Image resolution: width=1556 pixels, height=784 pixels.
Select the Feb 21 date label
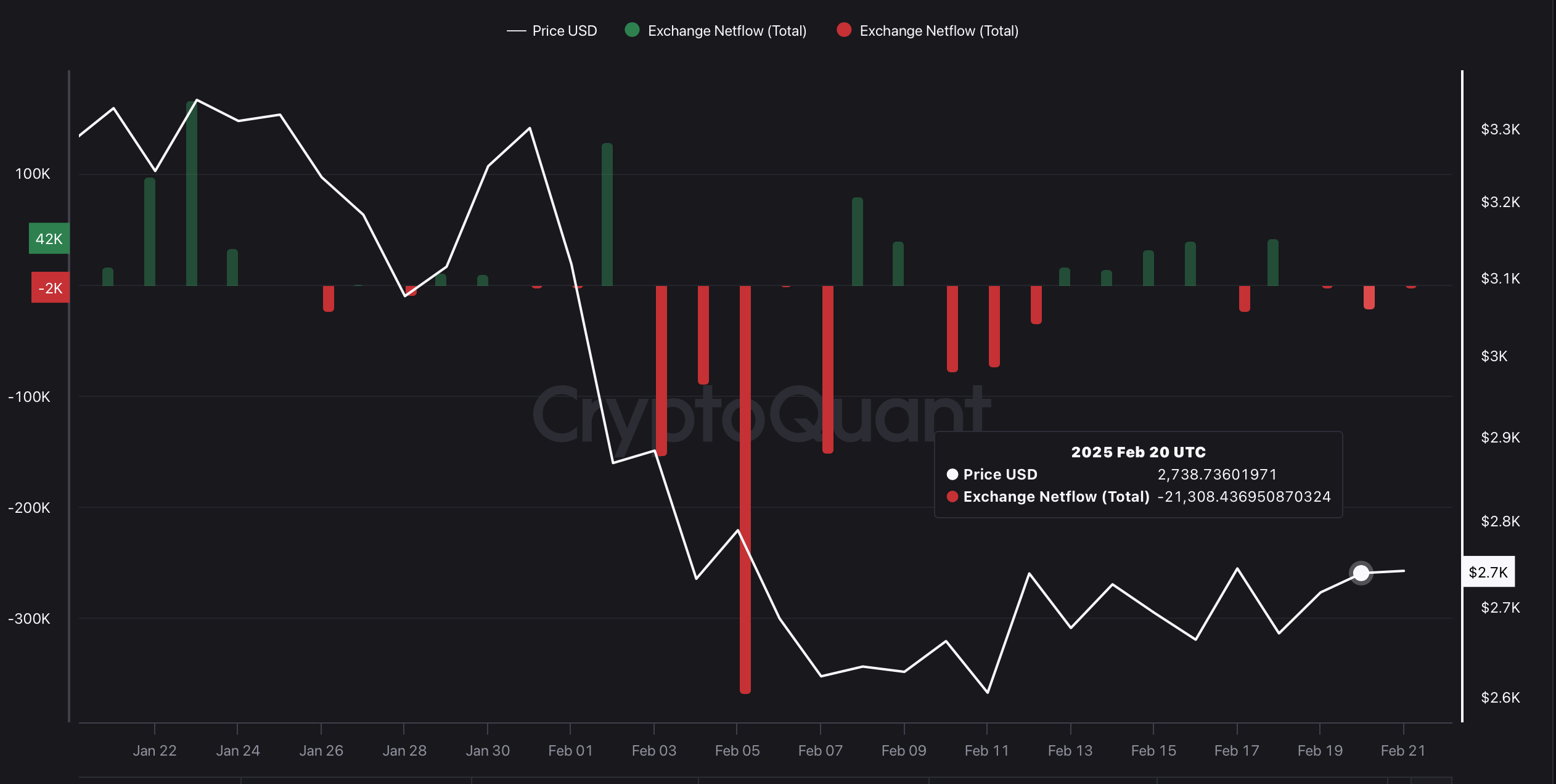click(x=1403, y=751)
